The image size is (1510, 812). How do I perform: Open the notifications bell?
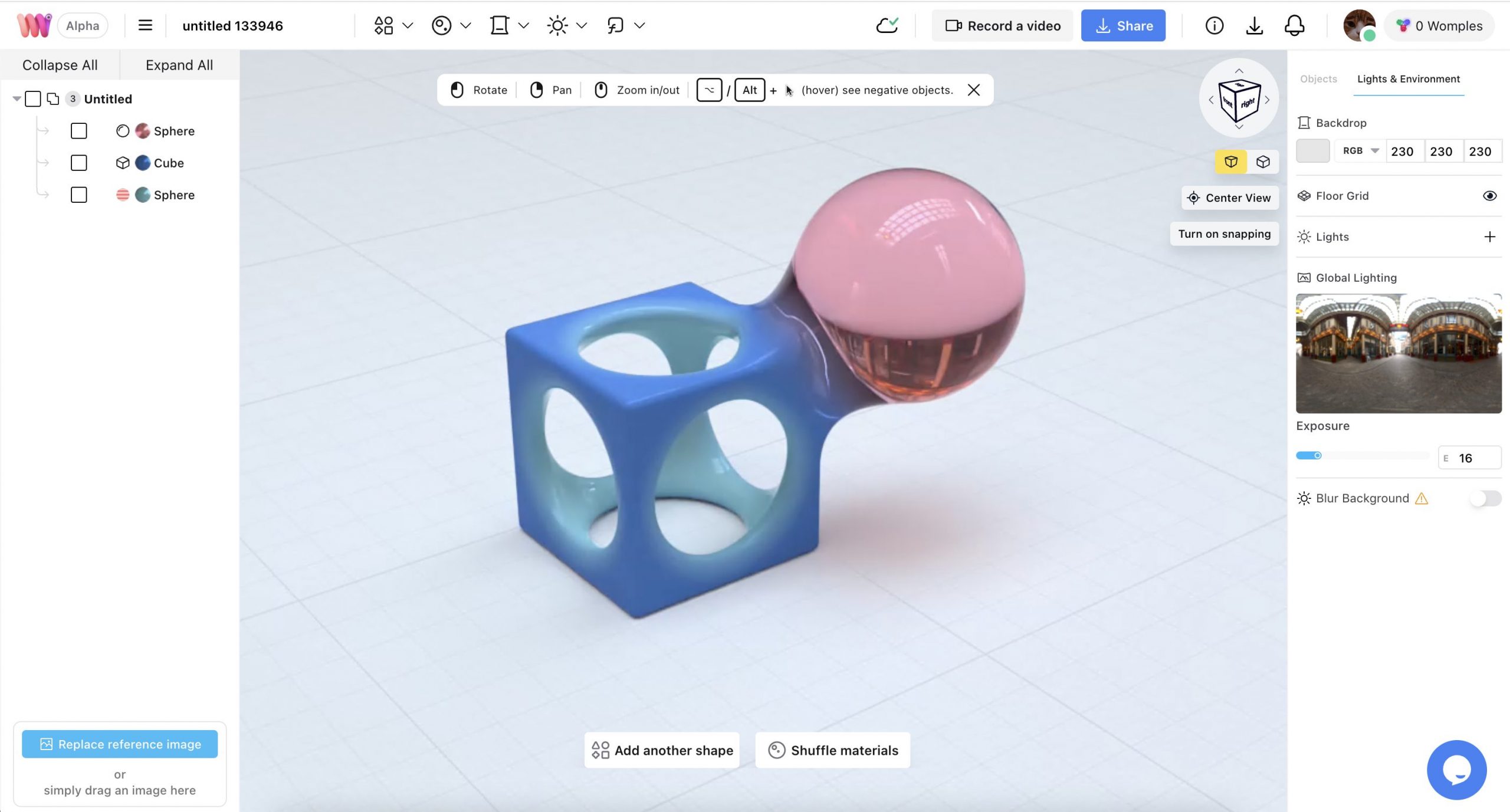pyautogui.click(x=1294, y=25)
